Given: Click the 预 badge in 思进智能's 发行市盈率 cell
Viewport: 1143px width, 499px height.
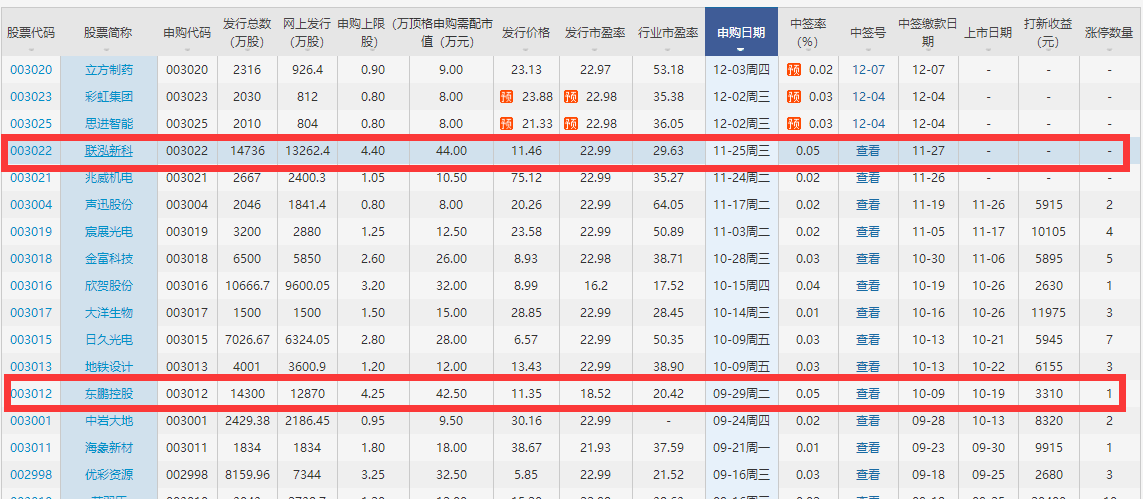Looking at the screenshot, I should pos(571,124).
